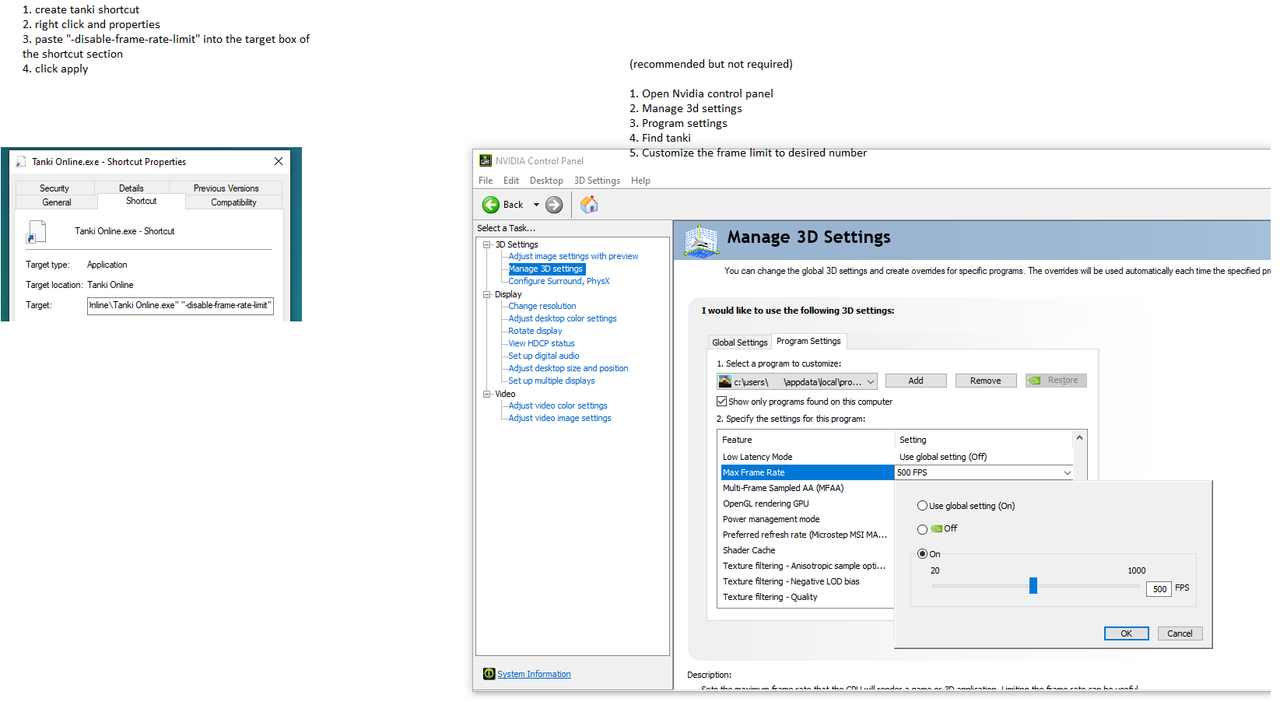Click the Forward arrow icon in toolbar
1280x702 pixels.
(x=554, y=204)
